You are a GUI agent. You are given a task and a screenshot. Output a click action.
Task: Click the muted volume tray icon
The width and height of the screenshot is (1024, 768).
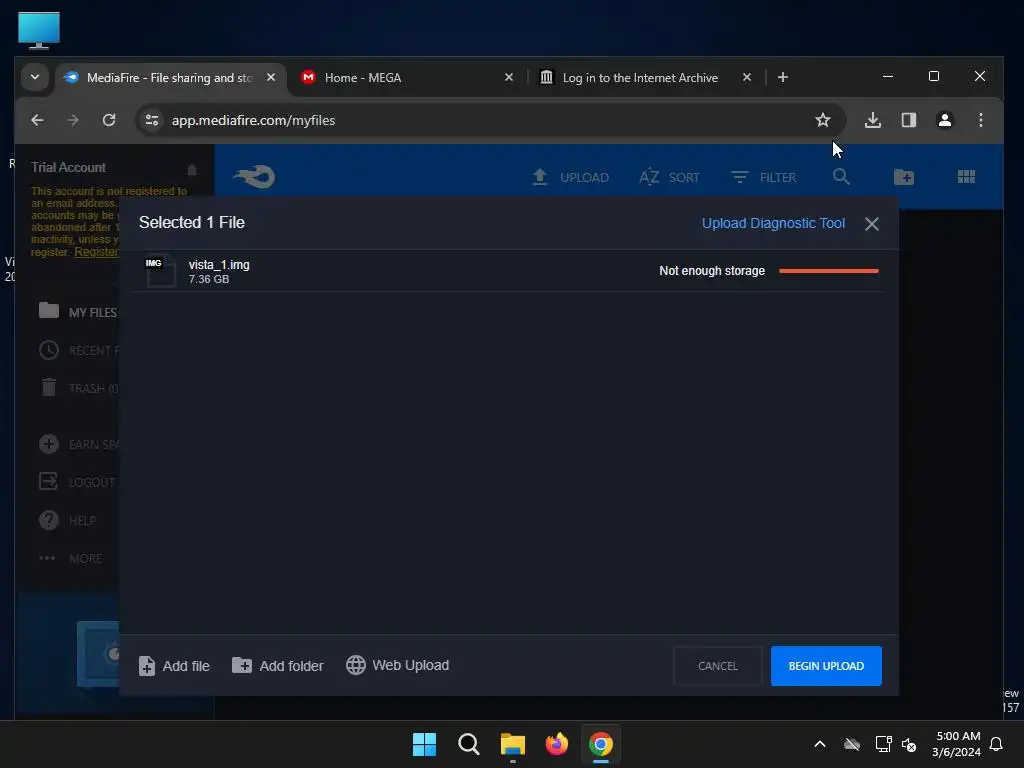(909, 744)
